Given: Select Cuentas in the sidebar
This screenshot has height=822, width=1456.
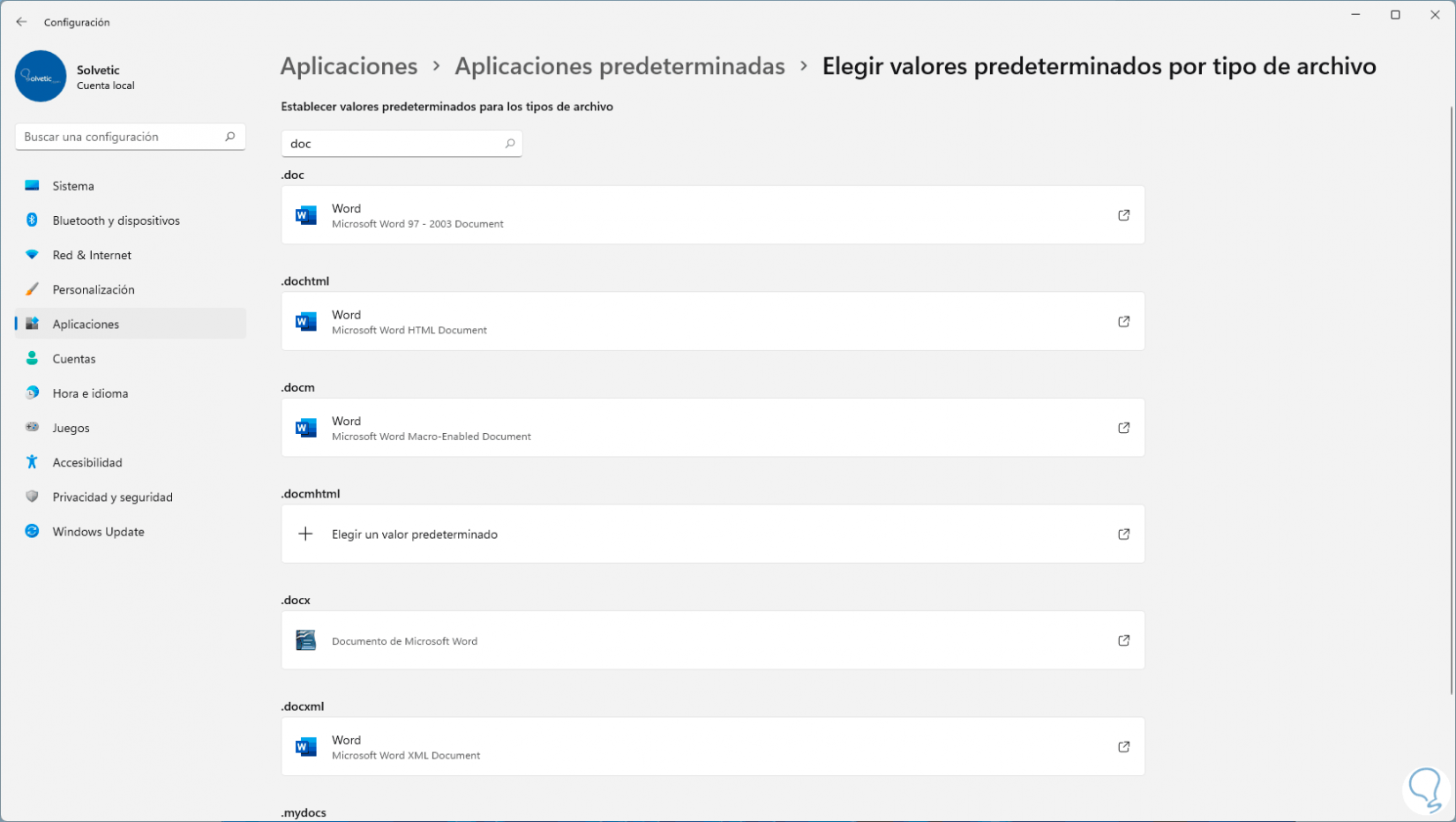Looking at the screenshot, I should point(131,359).
